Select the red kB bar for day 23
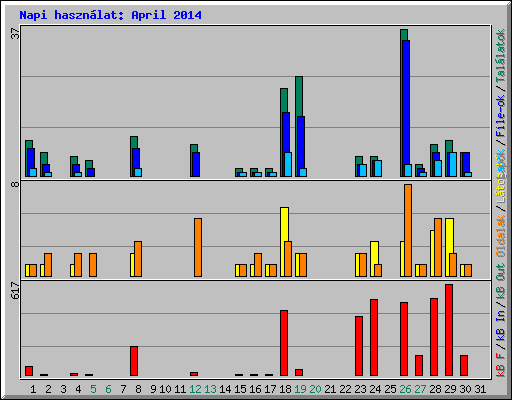Viewport: 512px width, 400px height. click(x=359, y=346)
